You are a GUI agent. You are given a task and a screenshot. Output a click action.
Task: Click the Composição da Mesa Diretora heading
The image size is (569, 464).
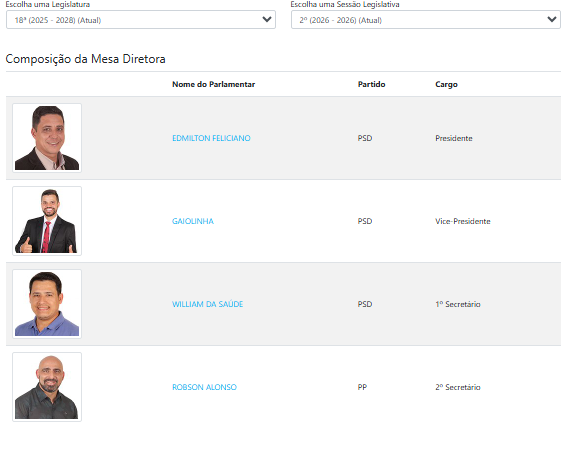click(86, 59)
